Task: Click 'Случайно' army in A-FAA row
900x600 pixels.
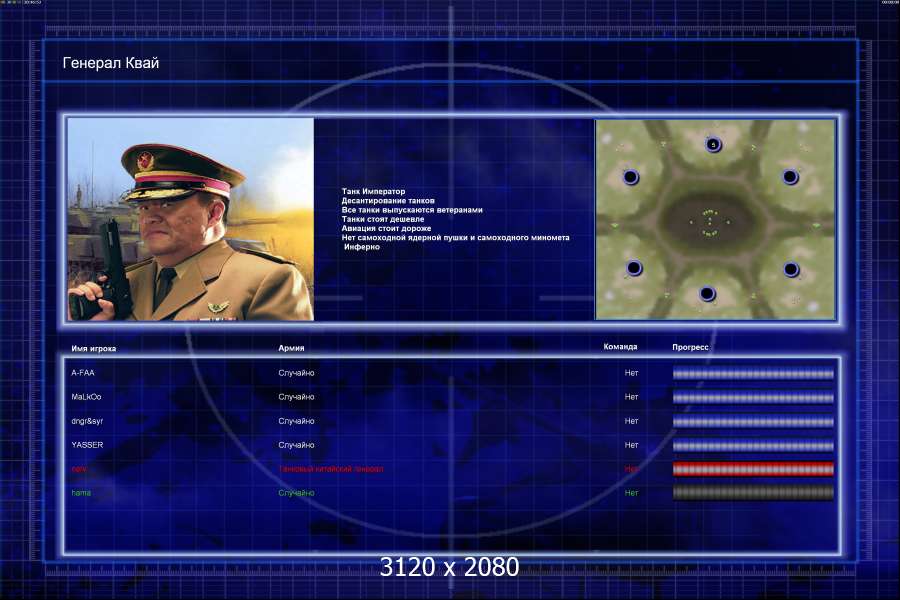Action: click(x=296, y=373)
